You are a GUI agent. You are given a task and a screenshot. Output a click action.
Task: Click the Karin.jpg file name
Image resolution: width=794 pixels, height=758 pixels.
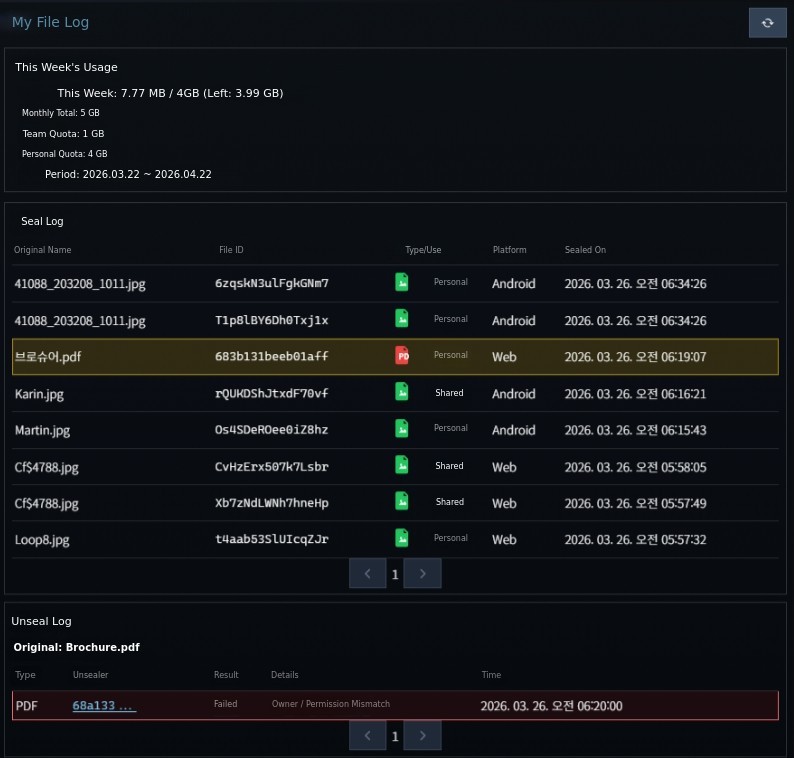tap(39, 394)
